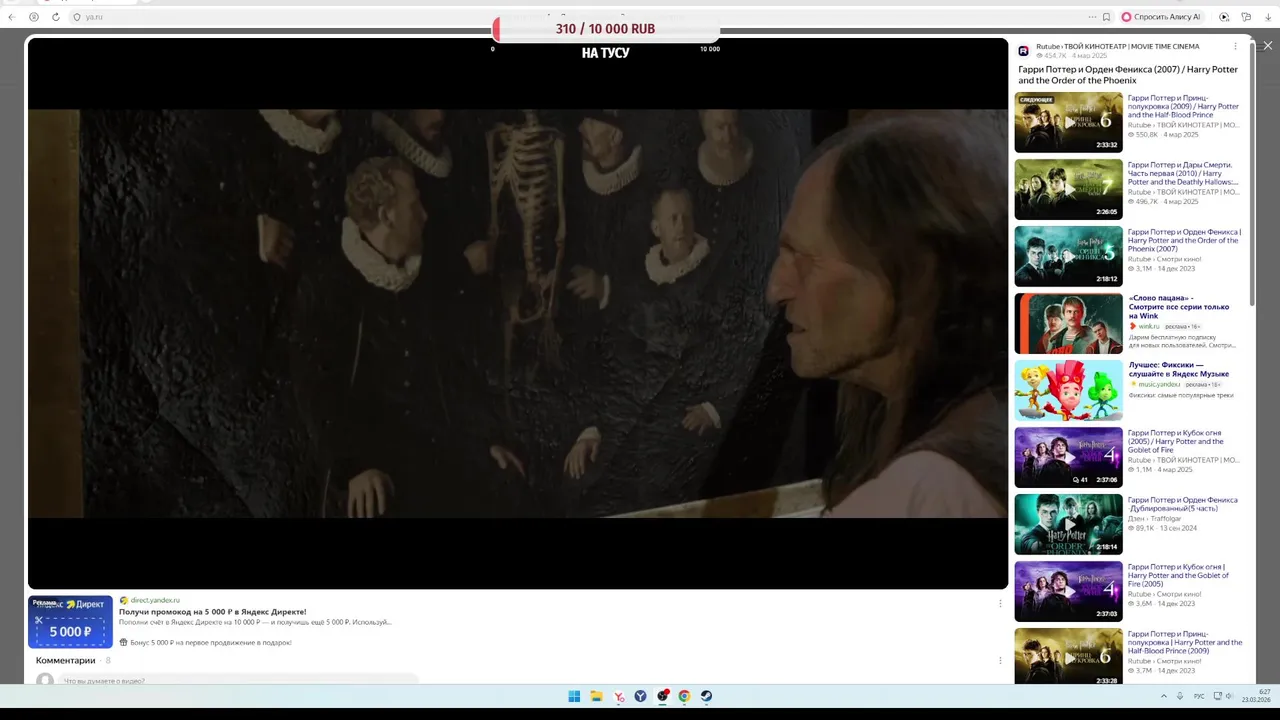Open Steam from the taskbar
Screen dimensions: 1280x720
pyautogui.click(x=706, y=696)
